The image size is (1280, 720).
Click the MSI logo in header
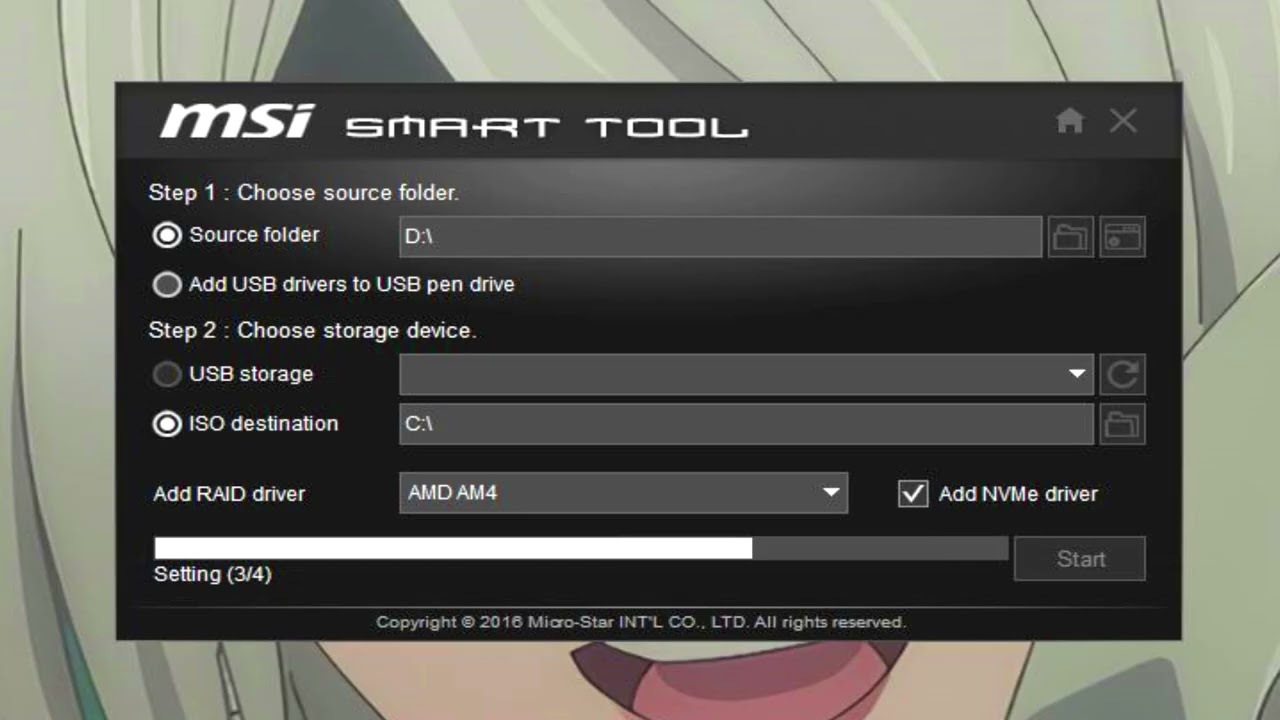pos(238,121)
